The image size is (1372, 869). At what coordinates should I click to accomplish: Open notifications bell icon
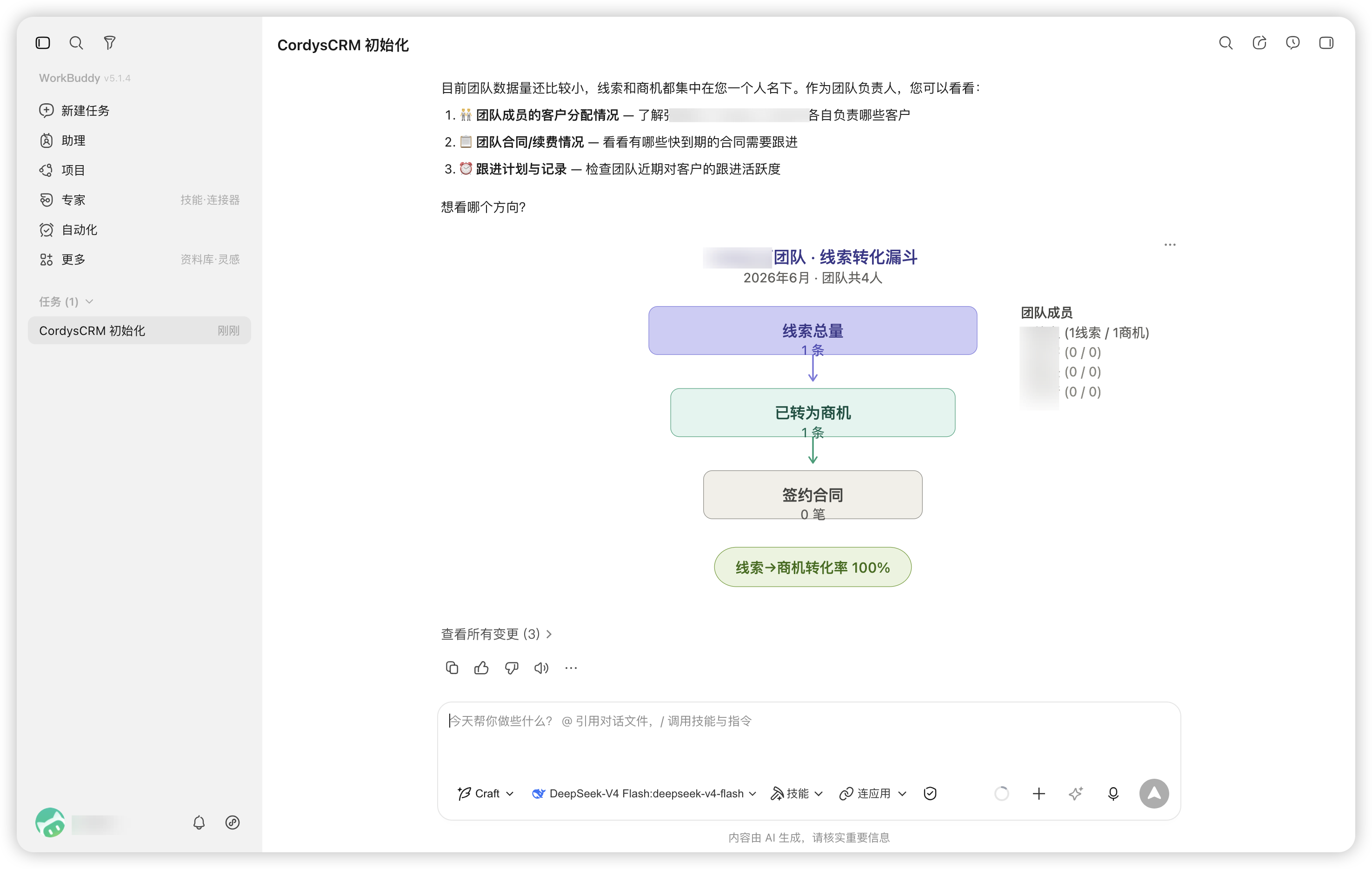[199, 822]
